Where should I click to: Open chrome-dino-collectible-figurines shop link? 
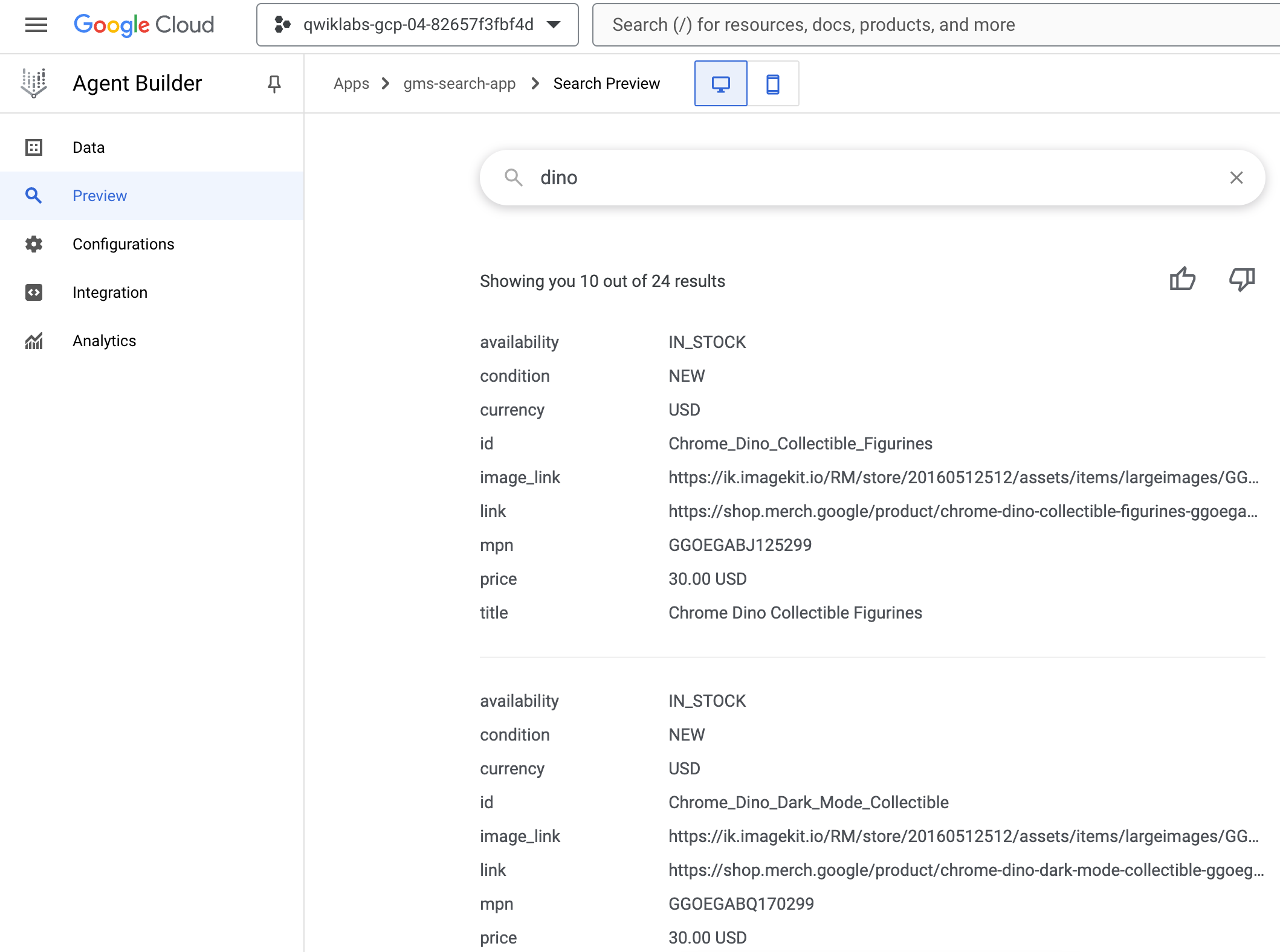tap(963, 511)
